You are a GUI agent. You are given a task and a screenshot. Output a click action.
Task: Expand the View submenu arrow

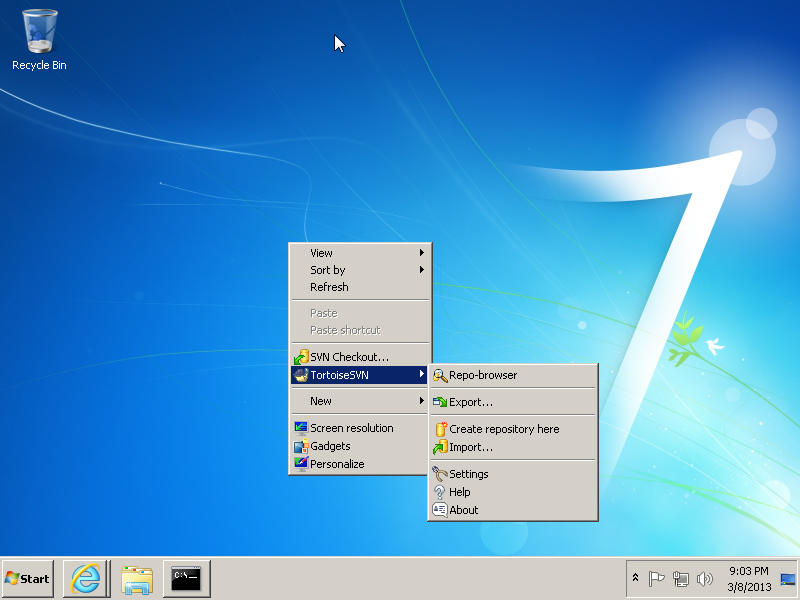[422, 253]
